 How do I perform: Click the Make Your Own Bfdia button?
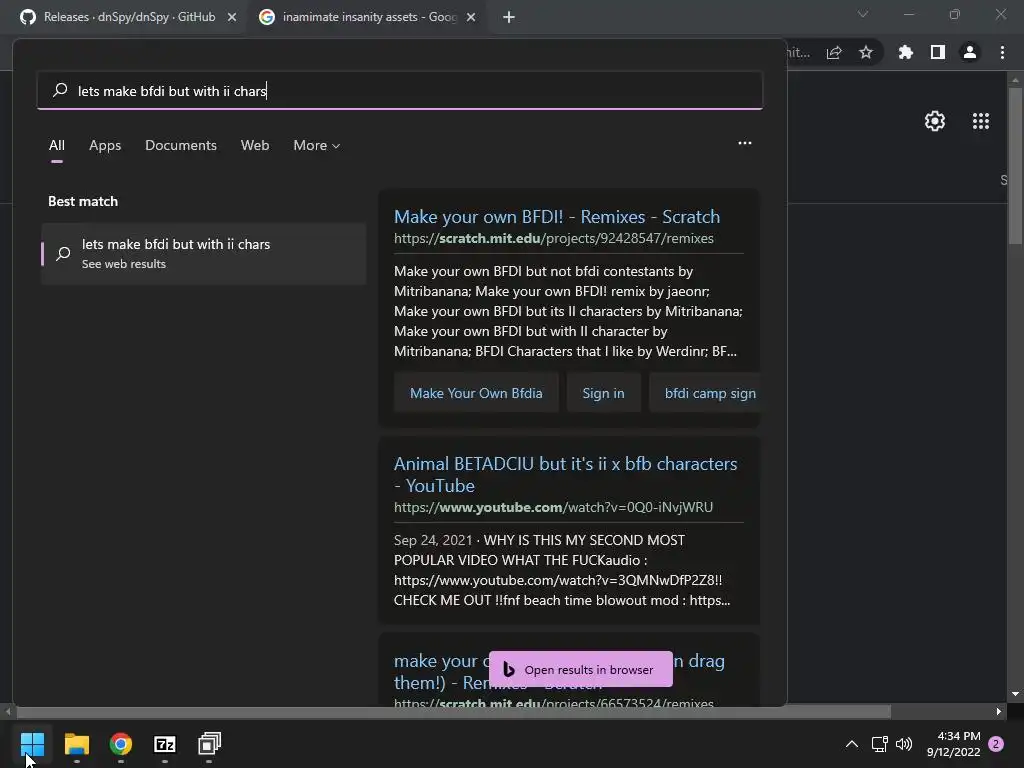point(476,393)
